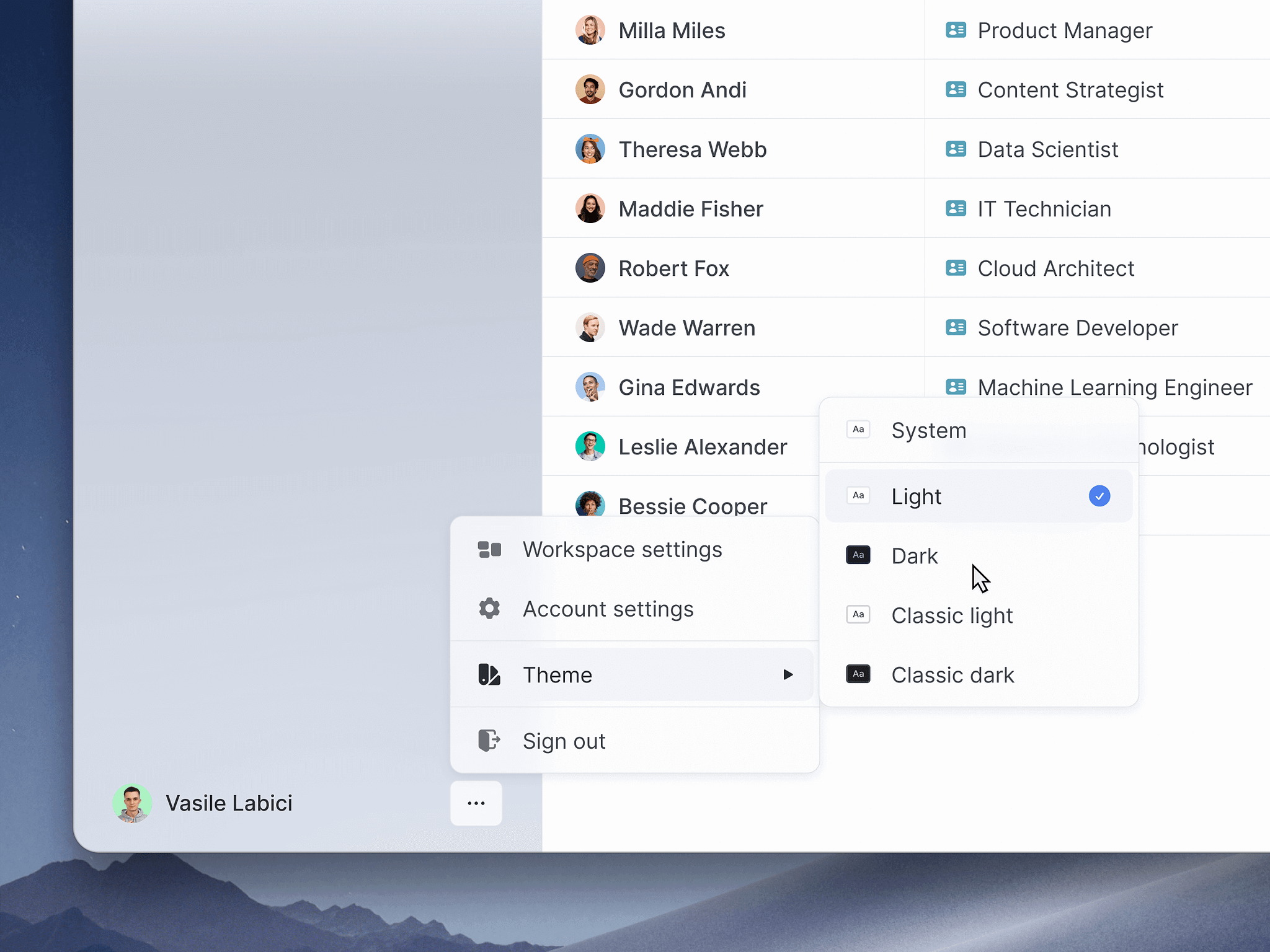Viewport: 1270px width, 952px height.
Task: Click the Vasile Labici user name
Action: tap(229, 803)
